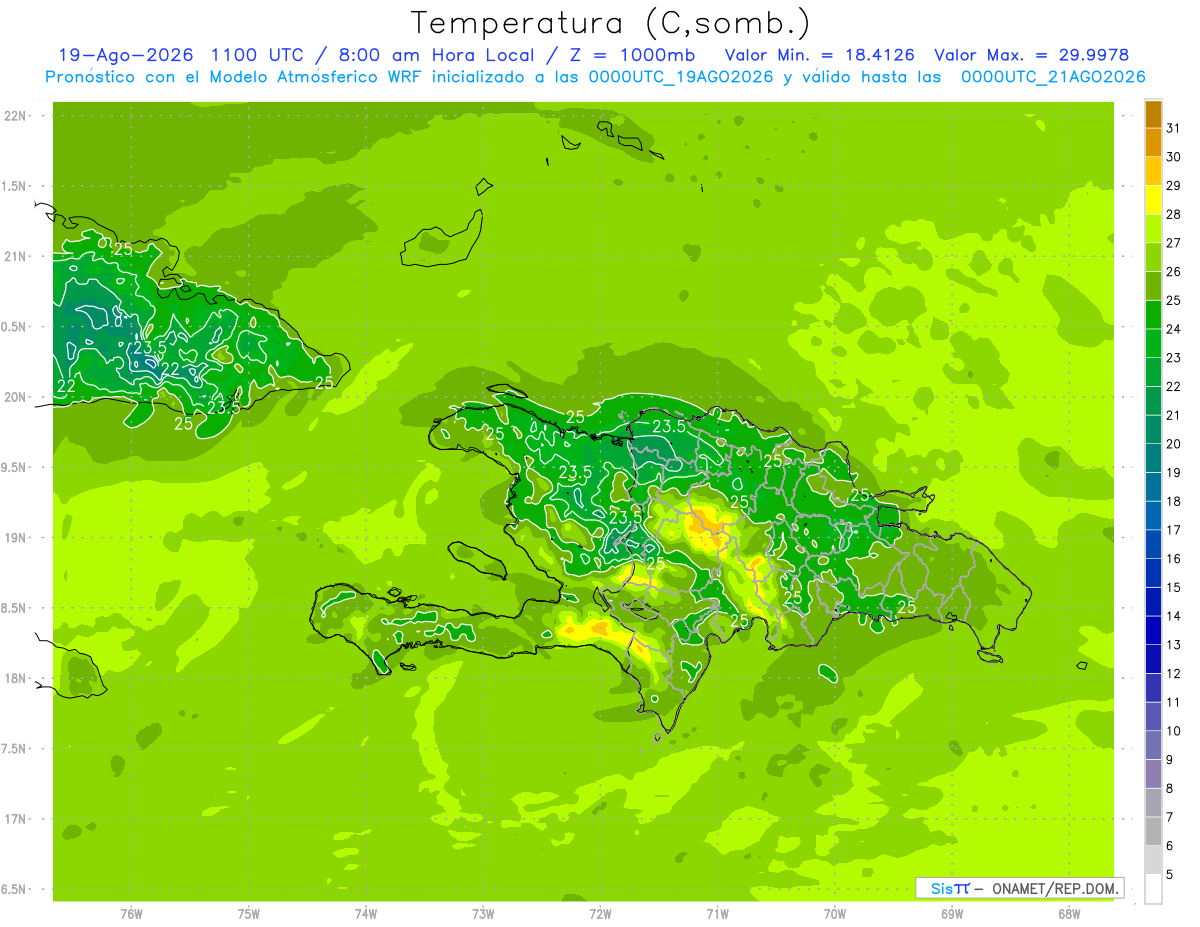This screenshot has height=927, width=1200.
Task: Click '8:00 am Hora Local' text
Action: 439,55
